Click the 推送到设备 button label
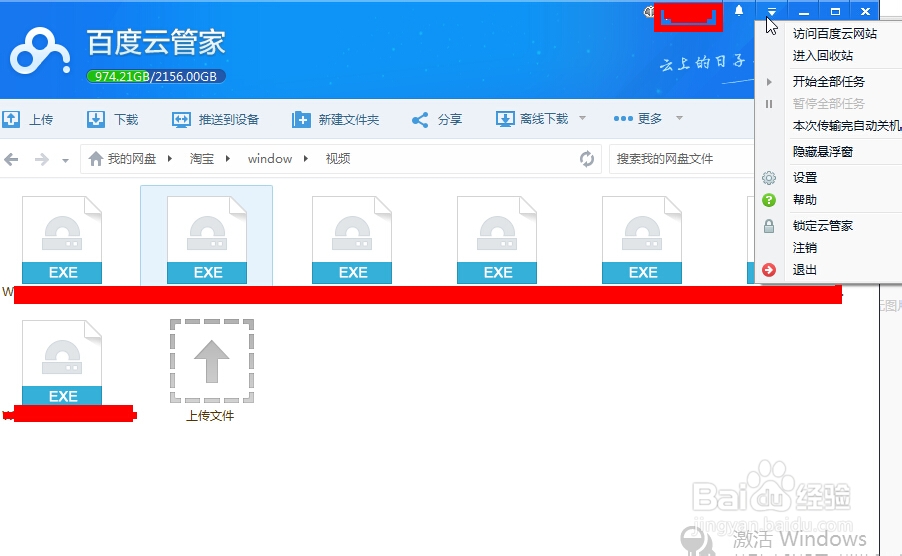This screenshot has height=556, width=902. tap(229, 120)
